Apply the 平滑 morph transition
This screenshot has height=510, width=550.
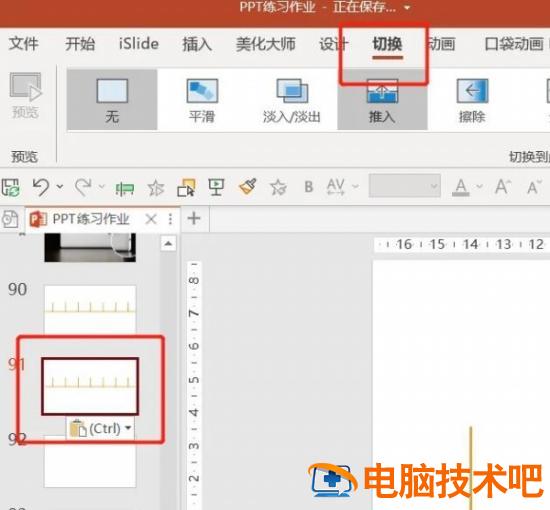click(202, 100)
